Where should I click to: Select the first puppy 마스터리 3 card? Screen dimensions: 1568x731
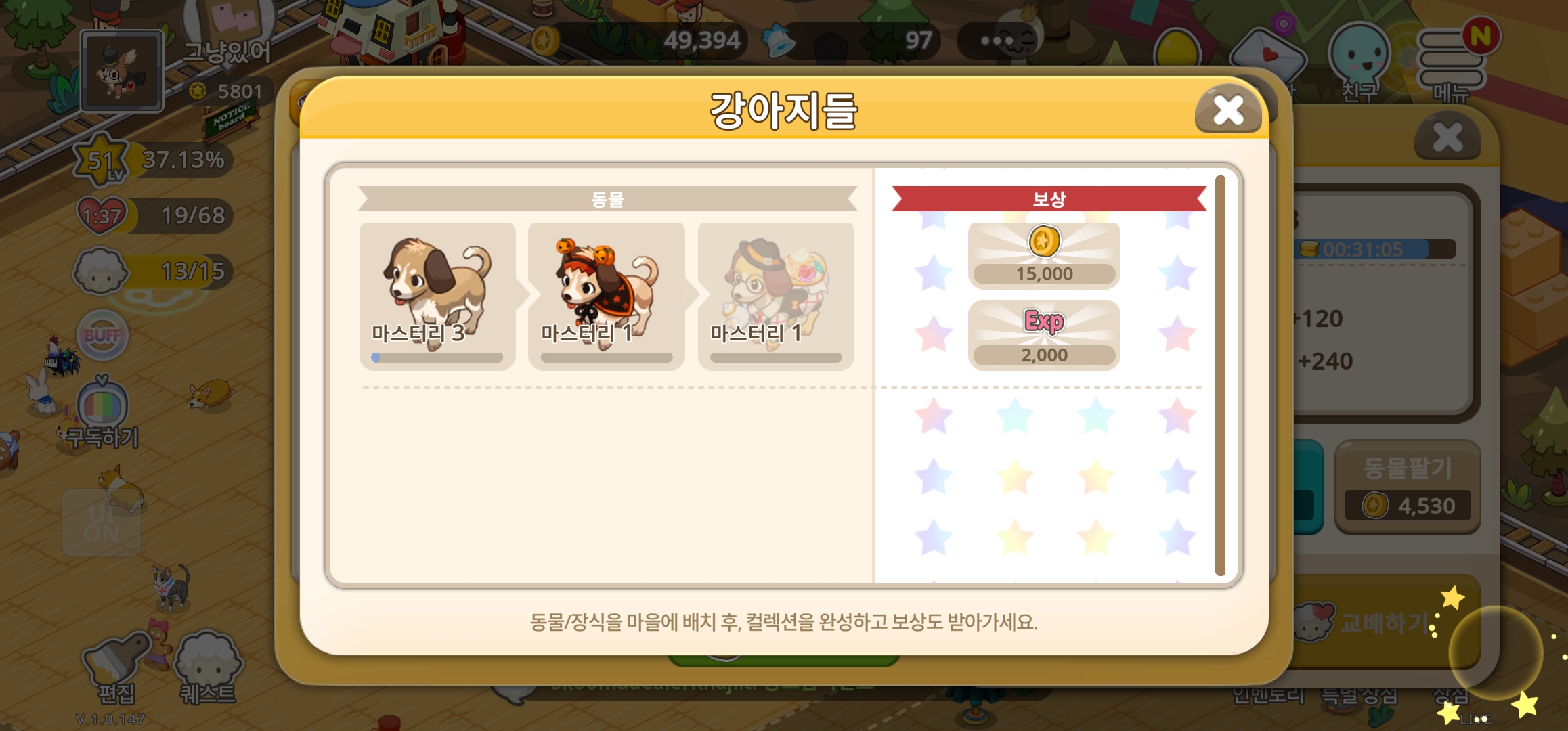point(437,296)
